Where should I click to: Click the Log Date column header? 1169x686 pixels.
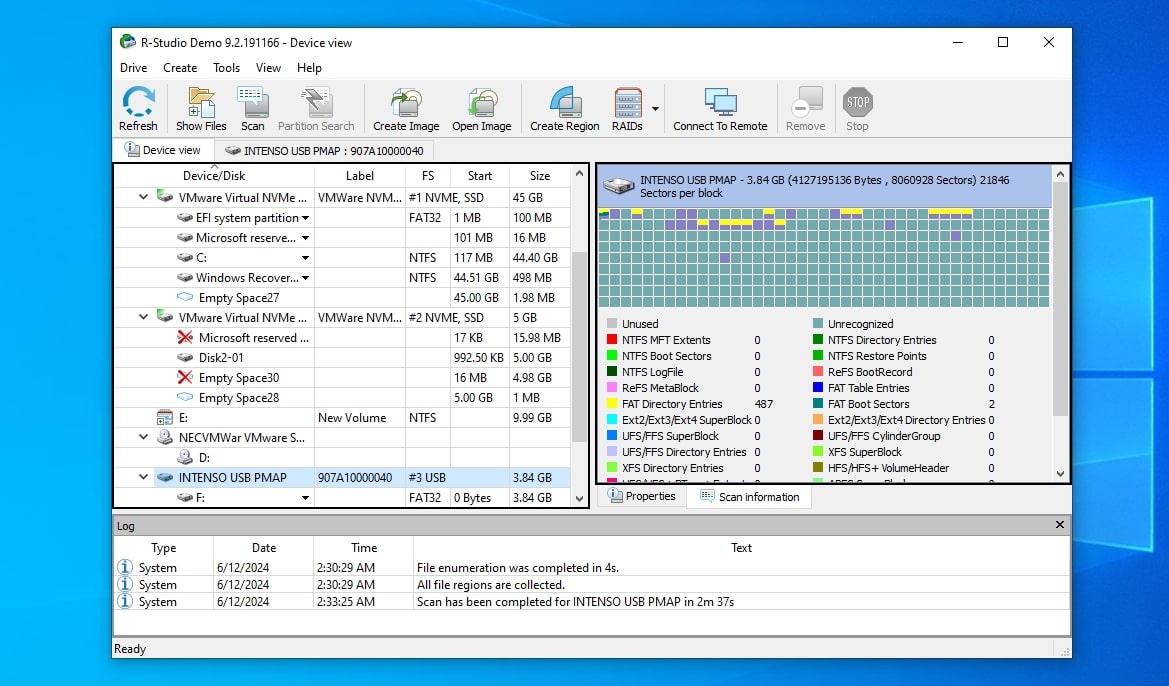coord(263,548)
